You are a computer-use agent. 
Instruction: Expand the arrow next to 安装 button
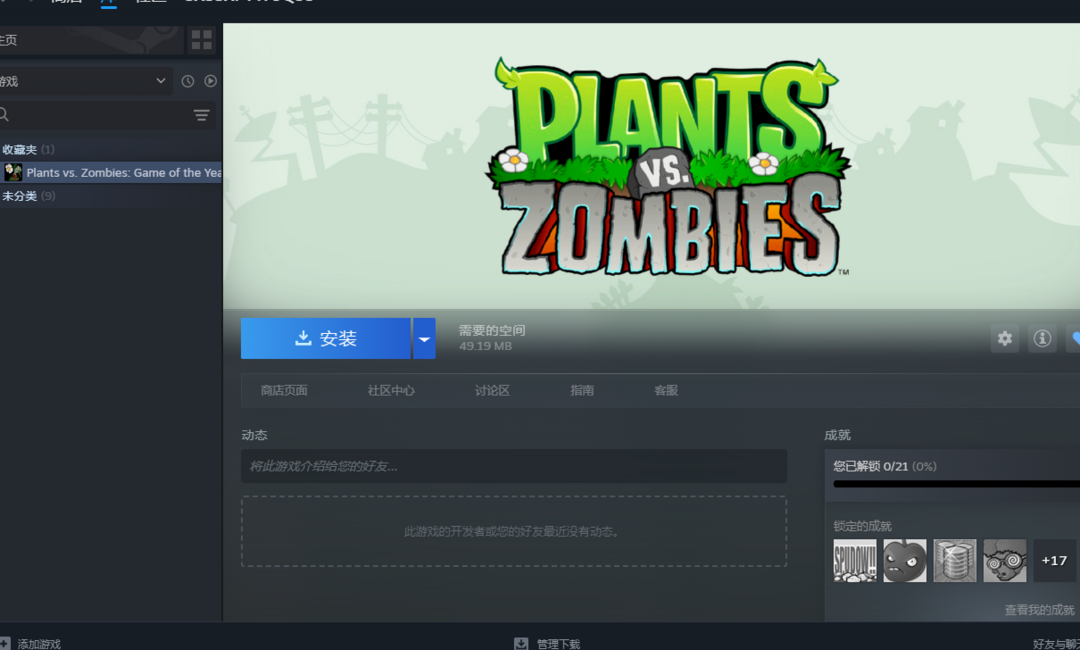coord(424,339)
